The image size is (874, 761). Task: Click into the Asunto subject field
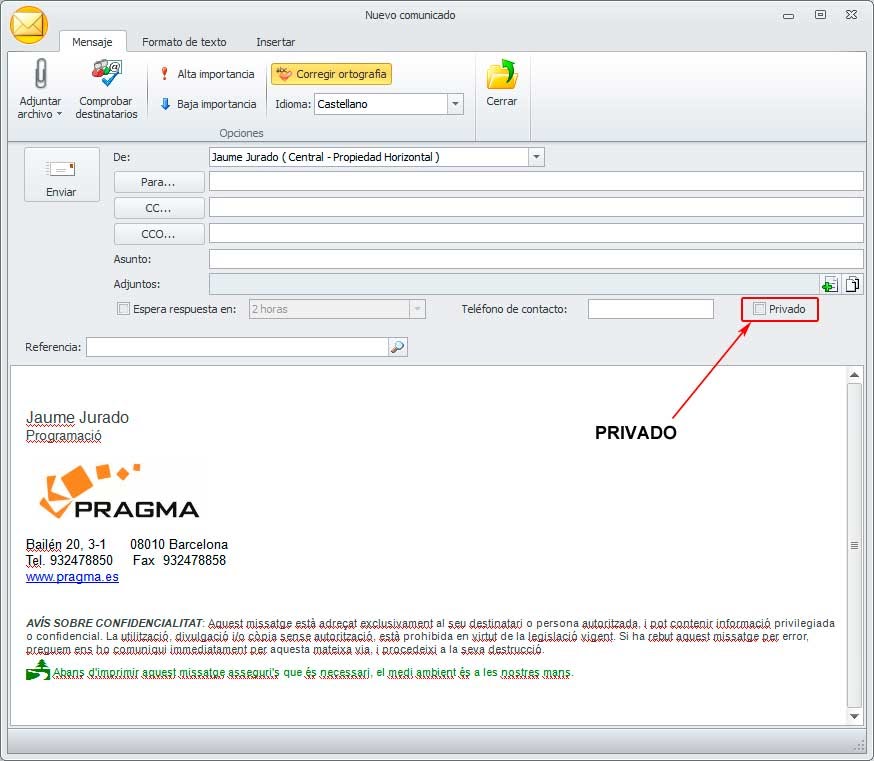(x=536, y=259)
